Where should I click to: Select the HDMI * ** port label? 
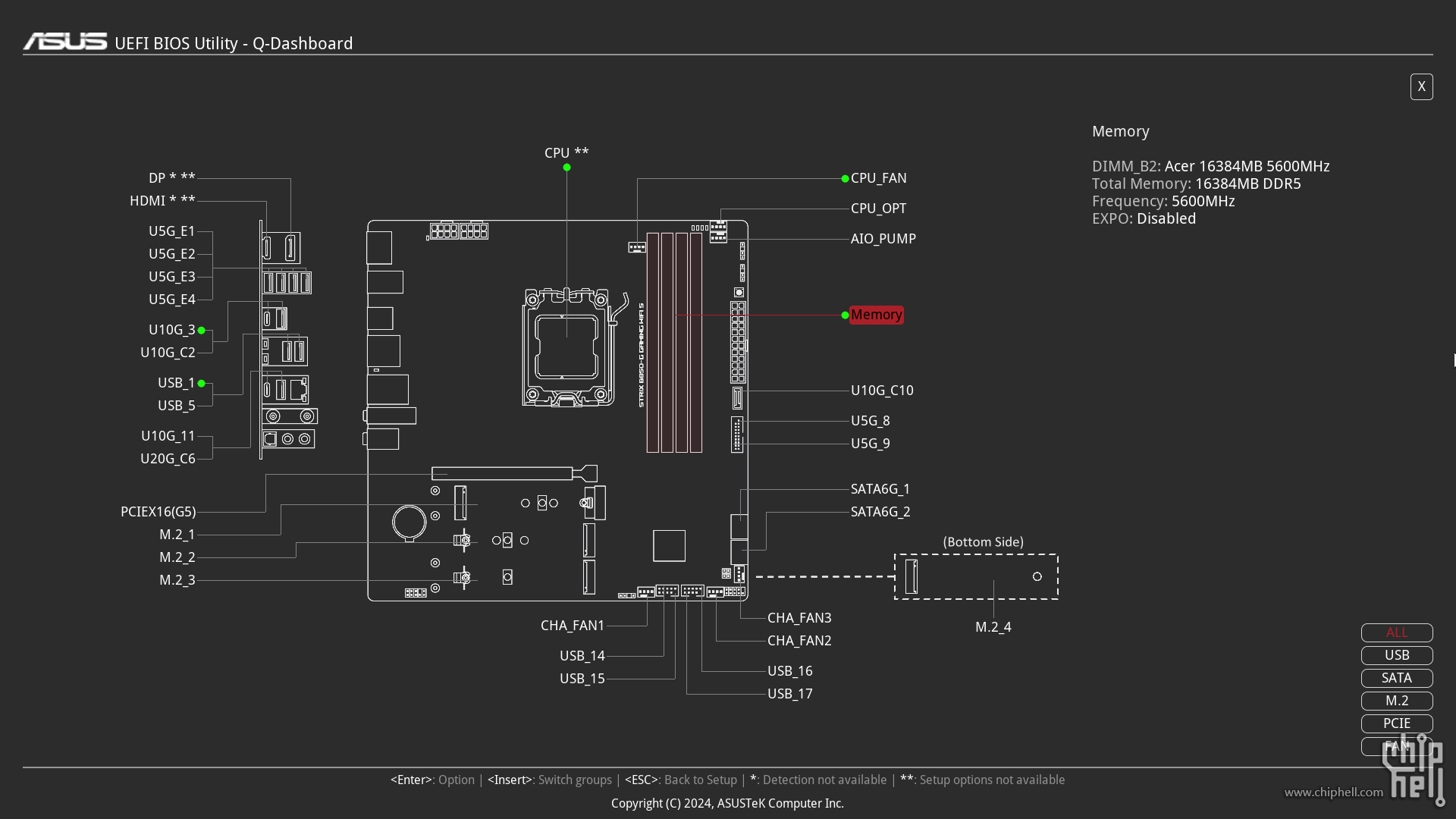coord(162,201)
